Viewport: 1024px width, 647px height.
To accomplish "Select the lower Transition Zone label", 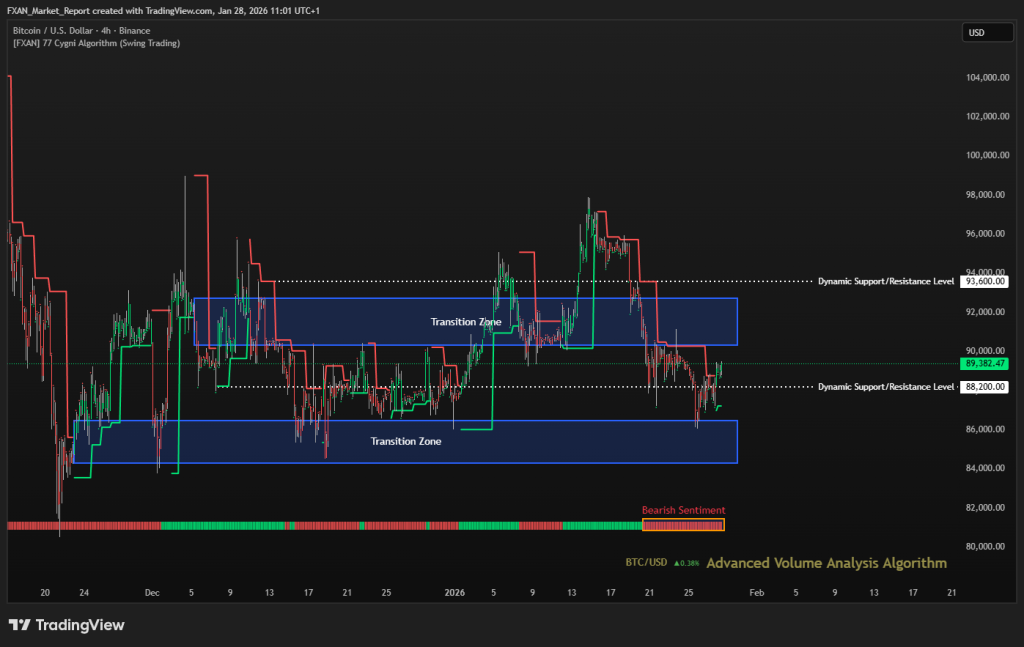I will click(406, 441).
